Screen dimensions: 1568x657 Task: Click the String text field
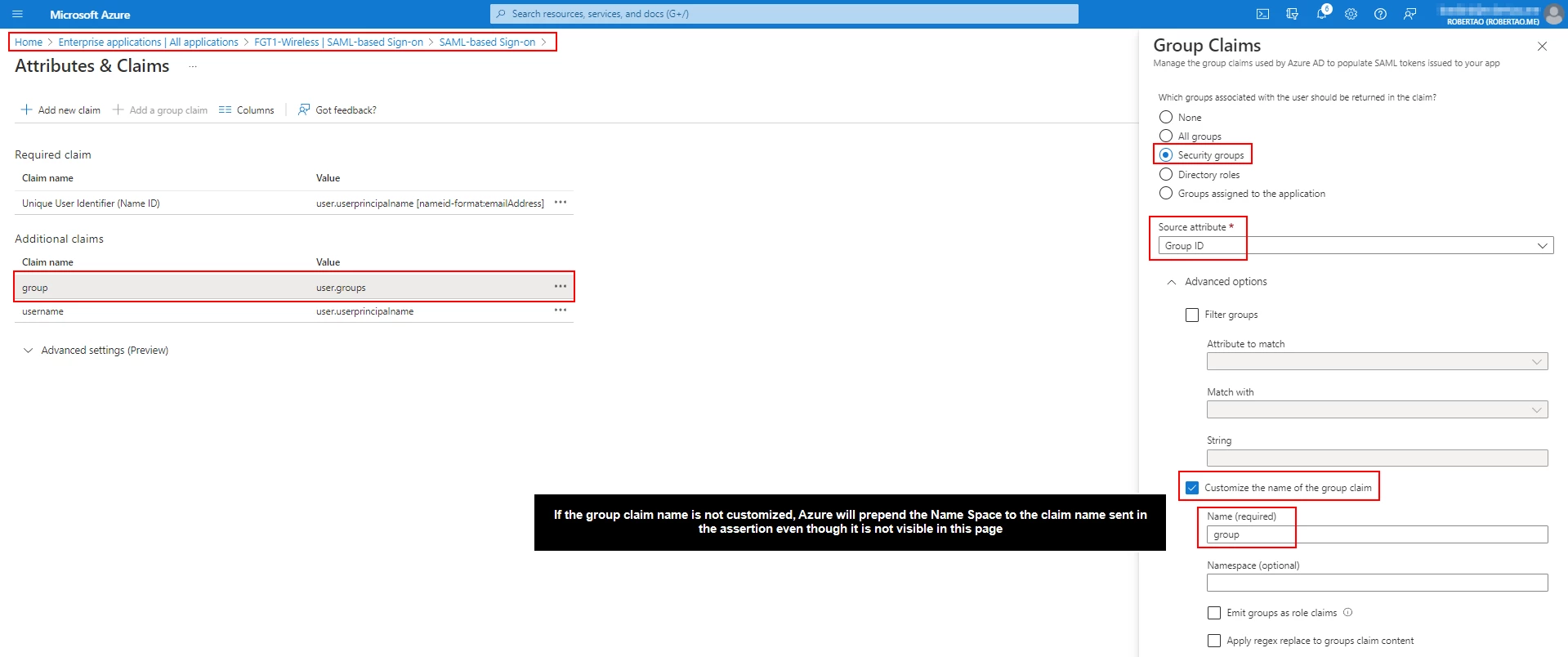click(x=1377, y=458)
